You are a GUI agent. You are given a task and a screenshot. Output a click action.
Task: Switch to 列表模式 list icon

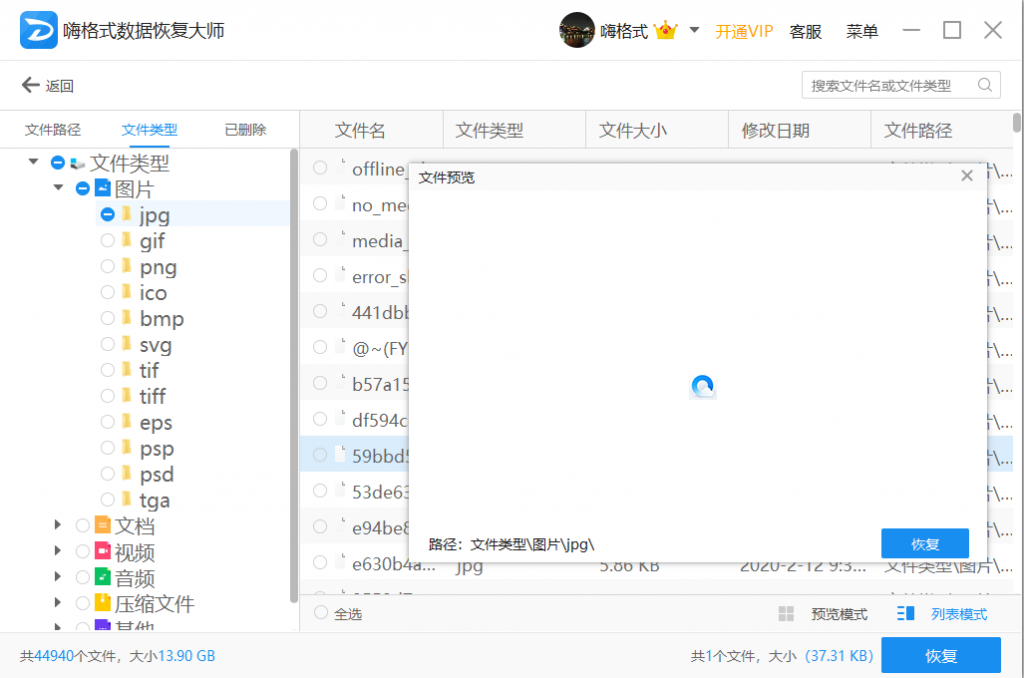[905, 613]
